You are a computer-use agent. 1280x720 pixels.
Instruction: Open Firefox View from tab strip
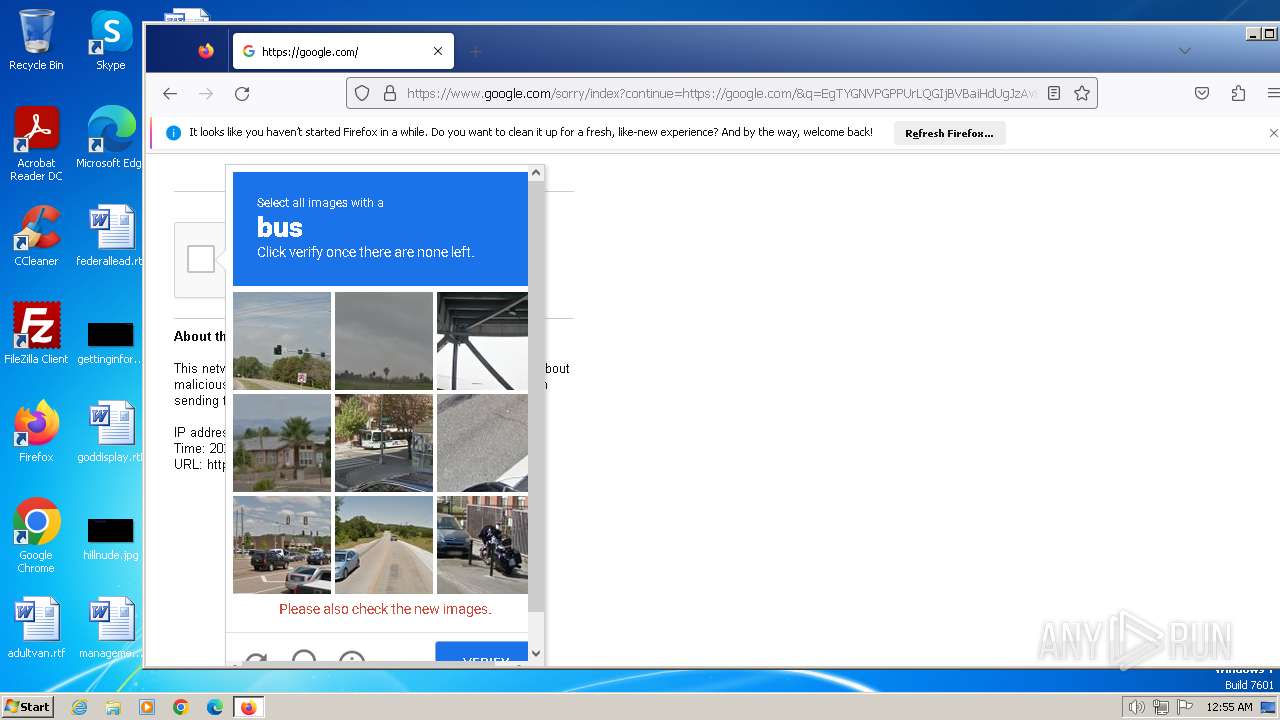[206, 51]
